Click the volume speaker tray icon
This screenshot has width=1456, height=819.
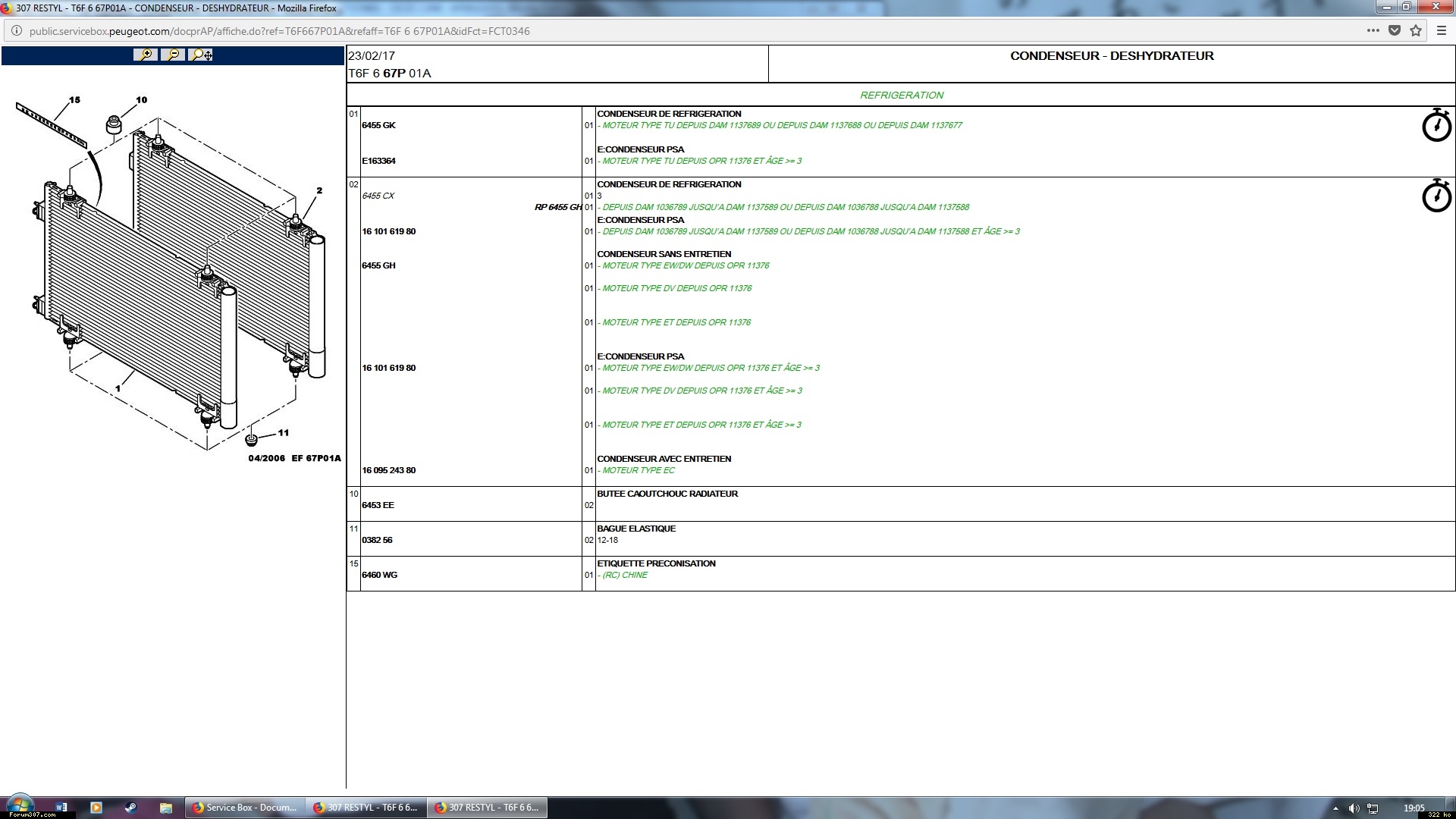coord(1354,808)
